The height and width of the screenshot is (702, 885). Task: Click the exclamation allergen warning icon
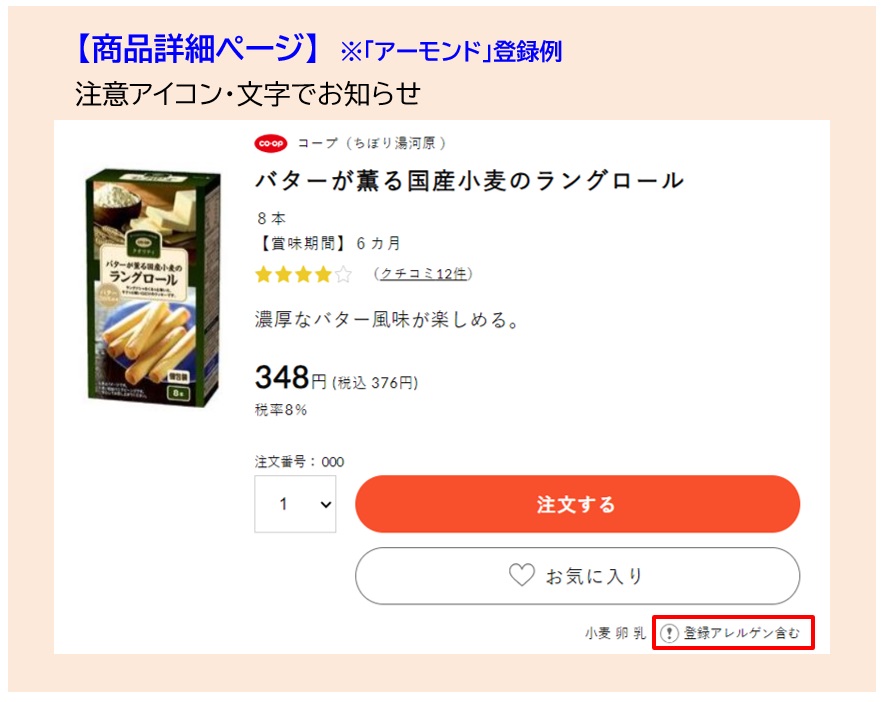pos(669,633)
